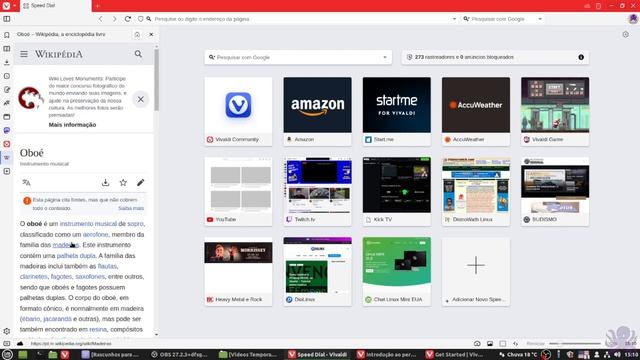The width and height of the screenshot is (640, 360).
Task: Open the Vivaldi web panel icon
Action: 7,144
